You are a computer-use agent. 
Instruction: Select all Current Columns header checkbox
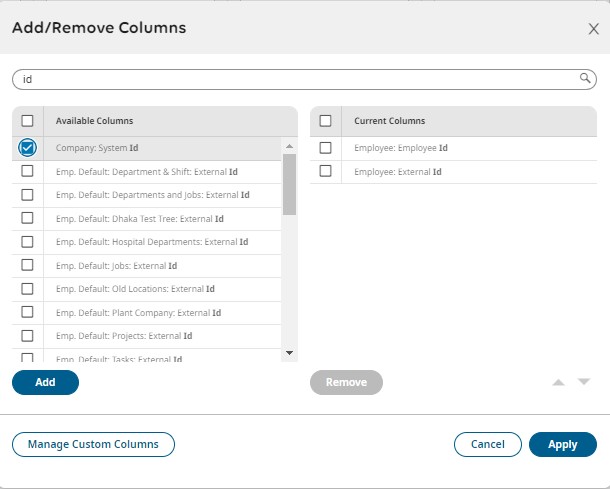tap(325, 121)
